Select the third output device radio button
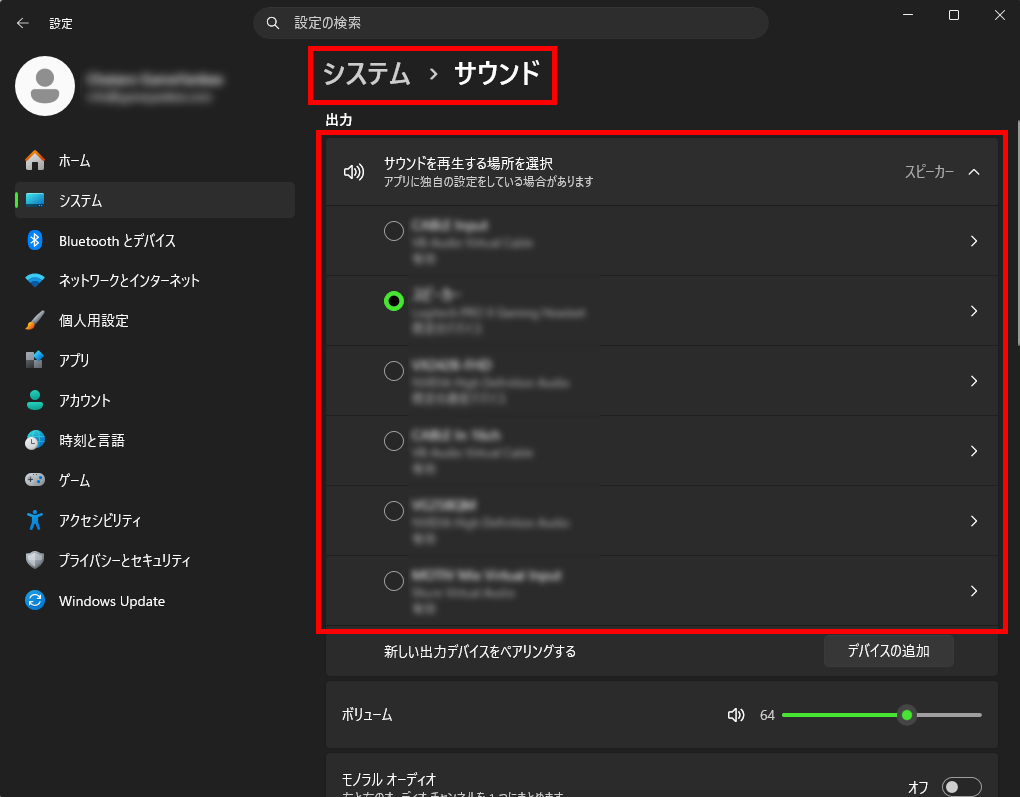Viewport: 1020px width, 797px height. click(394, 371)
